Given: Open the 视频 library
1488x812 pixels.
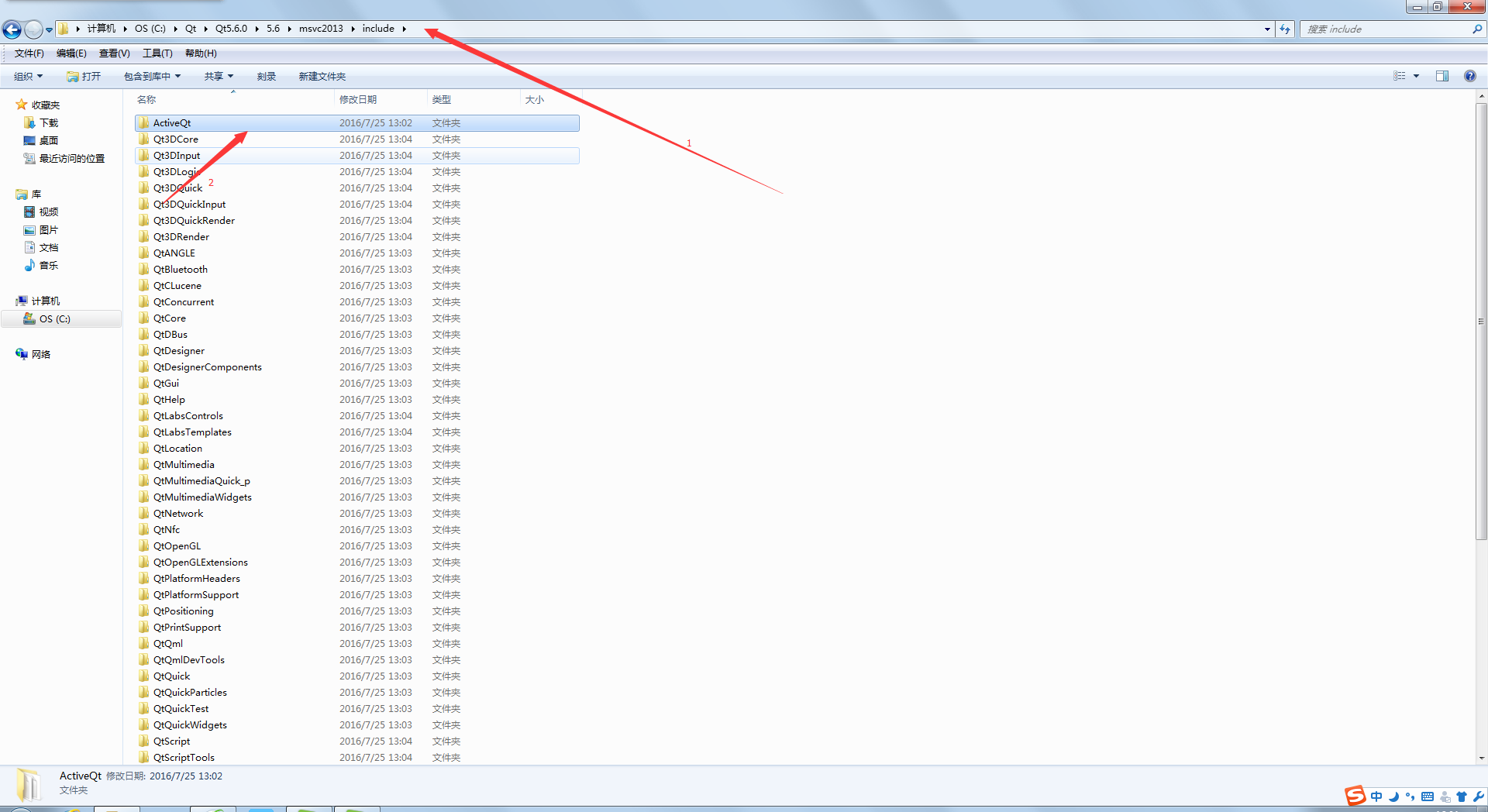Looking at the screenshot, I should pyautogui.click(x=49, y=212).
